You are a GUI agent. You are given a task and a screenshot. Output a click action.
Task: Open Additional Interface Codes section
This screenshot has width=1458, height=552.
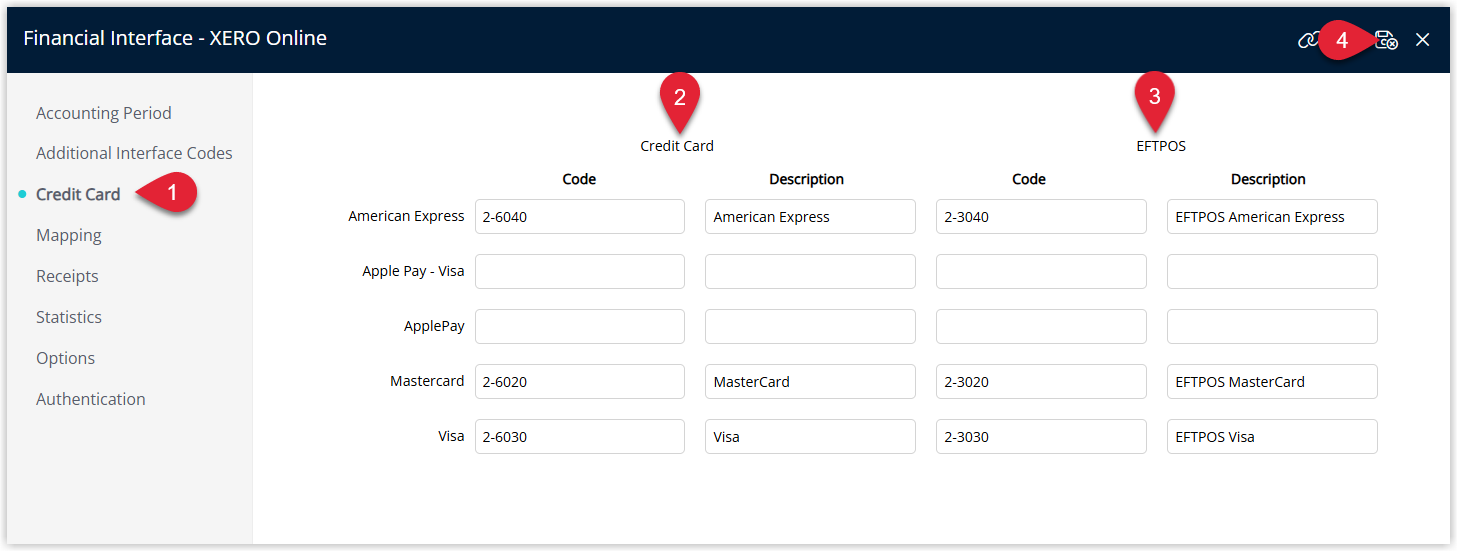pyautogui.click(x=134, y=153)
